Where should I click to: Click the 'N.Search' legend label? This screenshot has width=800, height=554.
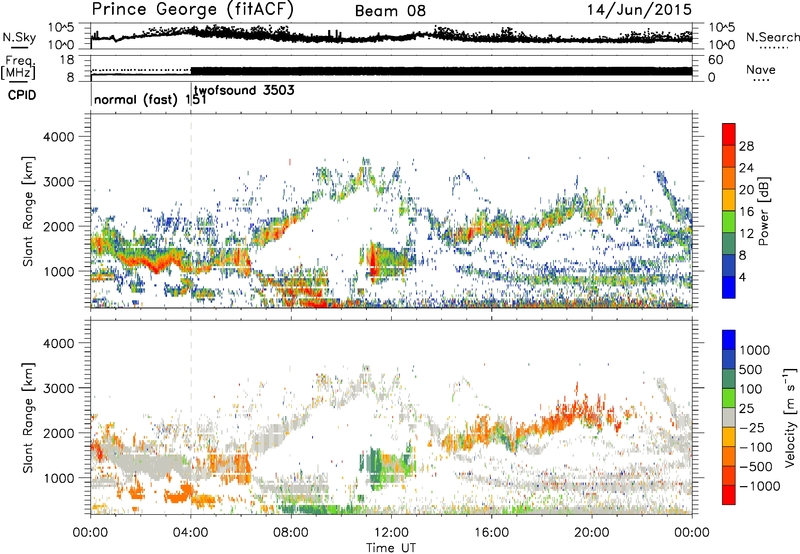click(772, 37)
